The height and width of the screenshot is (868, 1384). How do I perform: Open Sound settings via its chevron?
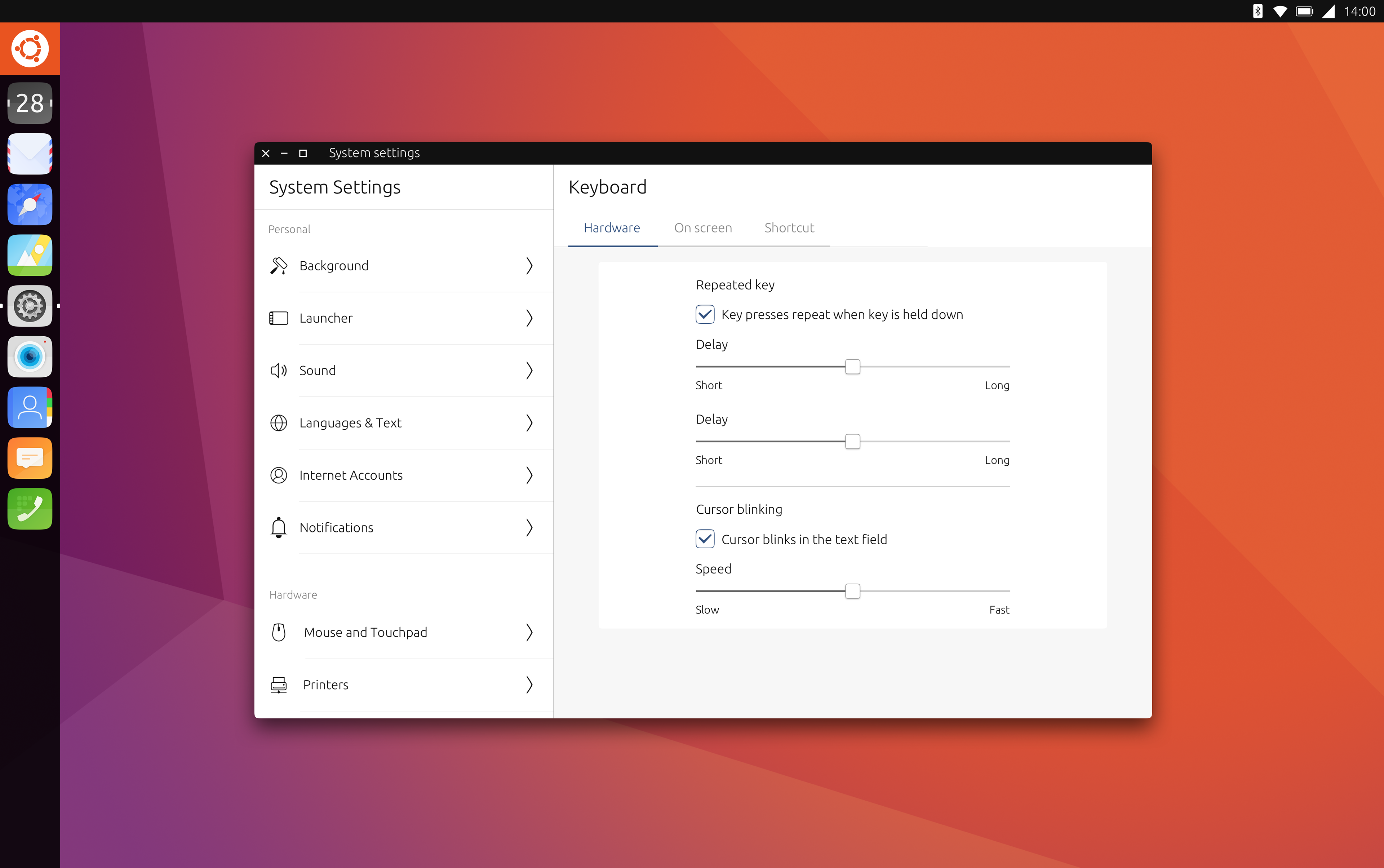point(529,370)
